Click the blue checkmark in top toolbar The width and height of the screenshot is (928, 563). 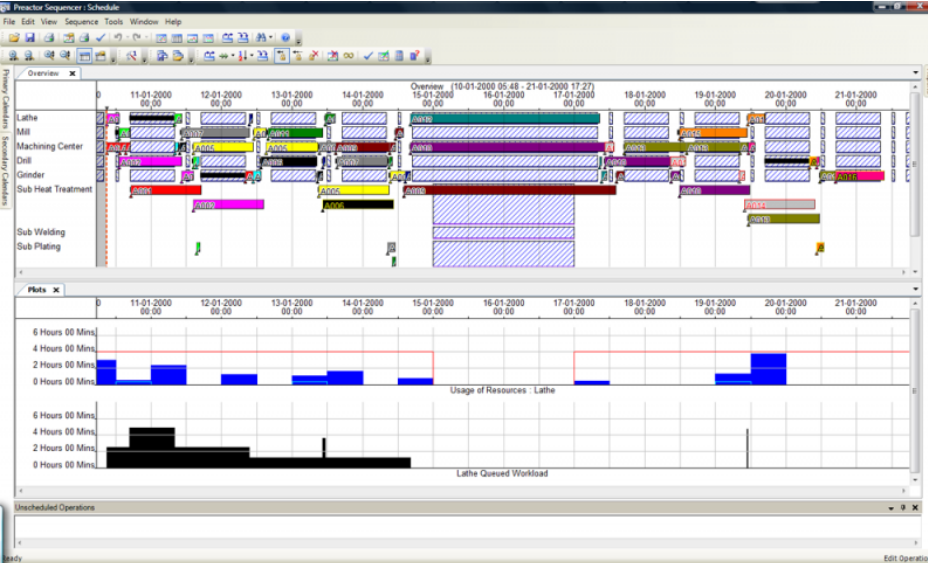[101, 37]
